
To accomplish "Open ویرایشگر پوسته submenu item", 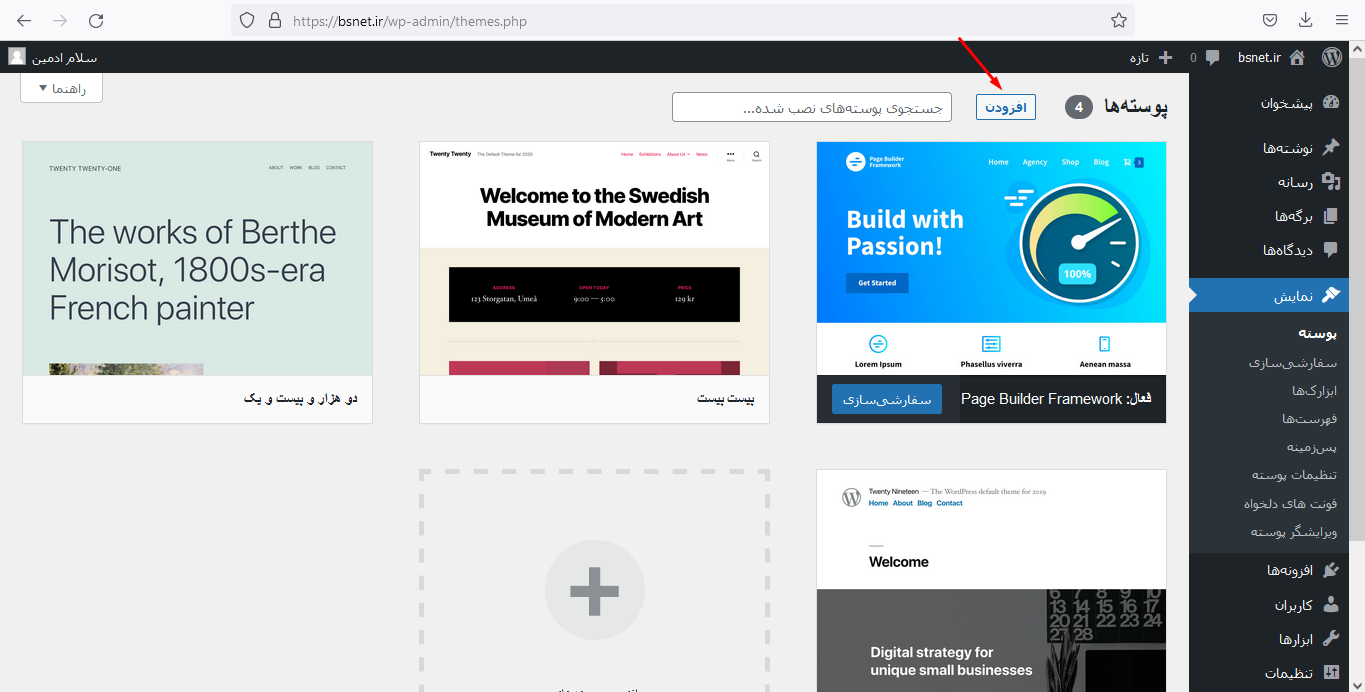I will [1294, 532].
